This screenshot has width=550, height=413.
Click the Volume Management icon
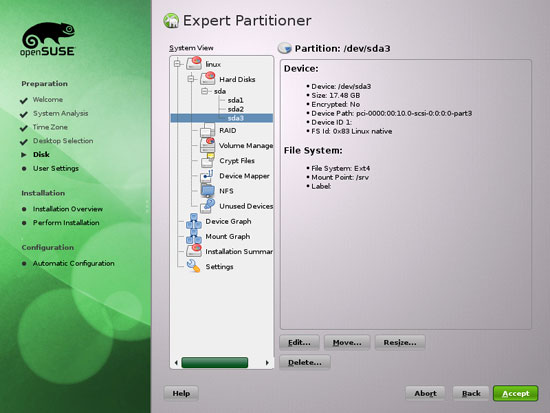tap(208, 145)
